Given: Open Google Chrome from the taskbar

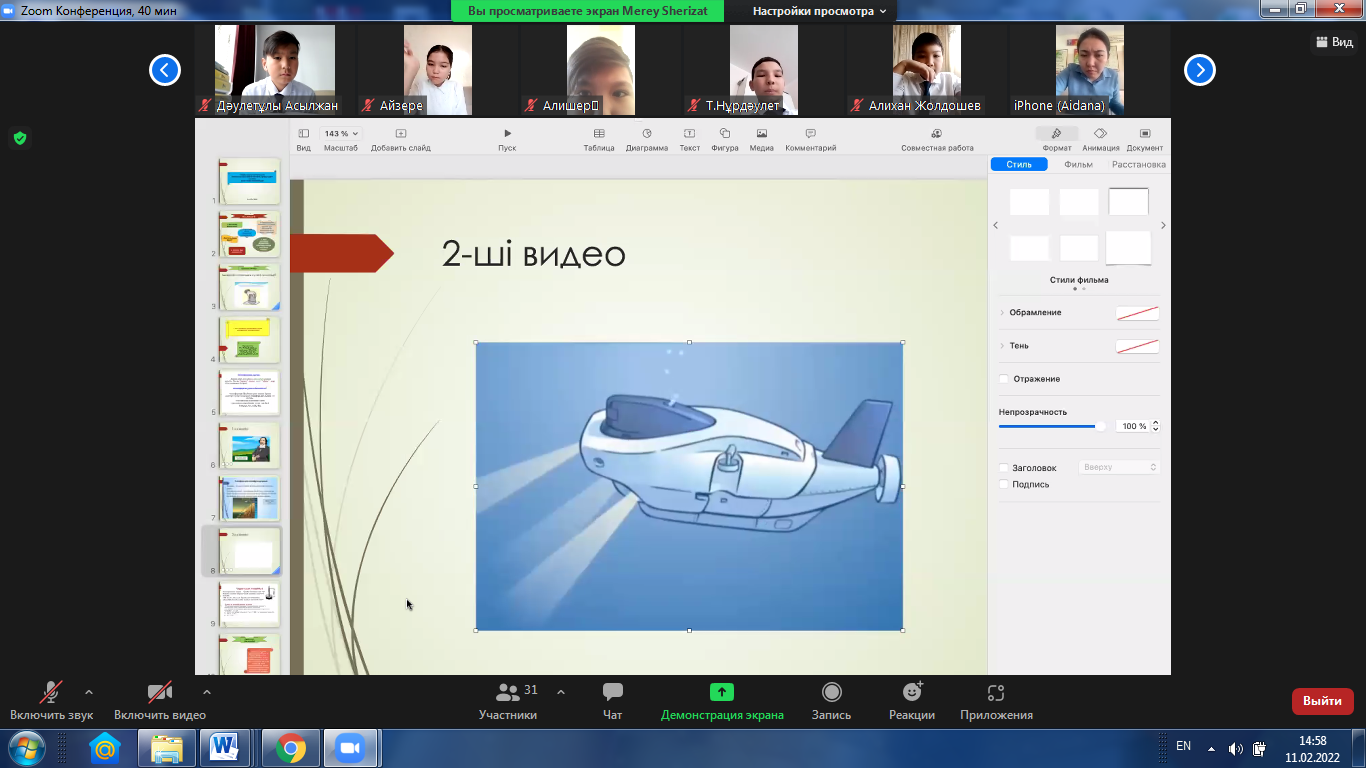Looking at the screenshot, I should coord(291,748).
